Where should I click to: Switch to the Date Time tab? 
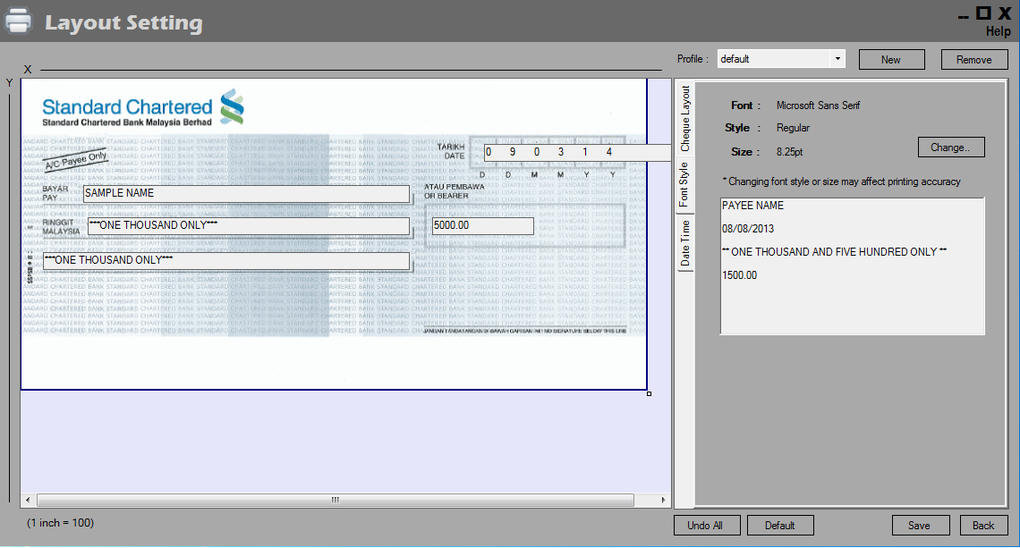[685, 243]
